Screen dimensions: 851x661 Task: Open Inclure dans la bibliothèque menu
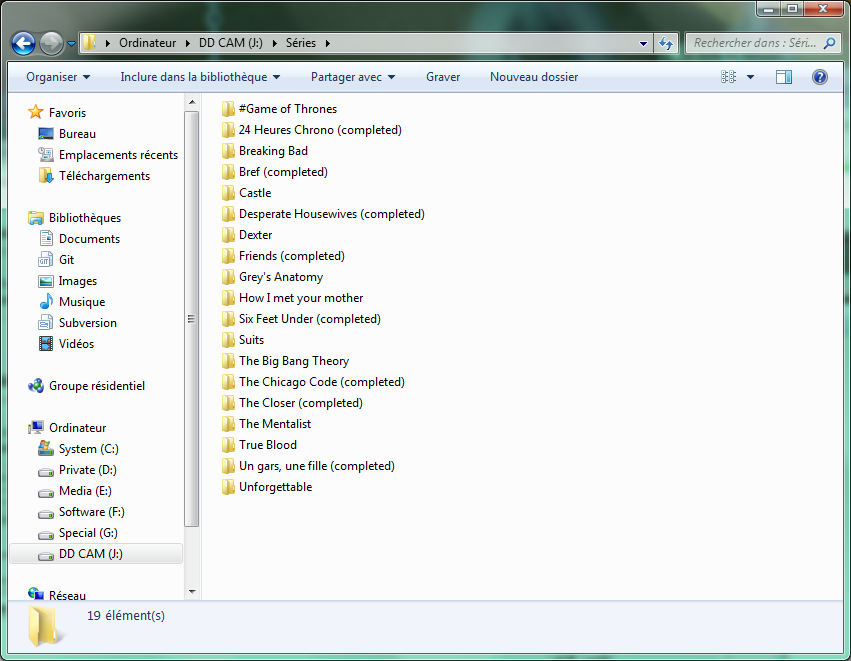[x=200, y=77]
